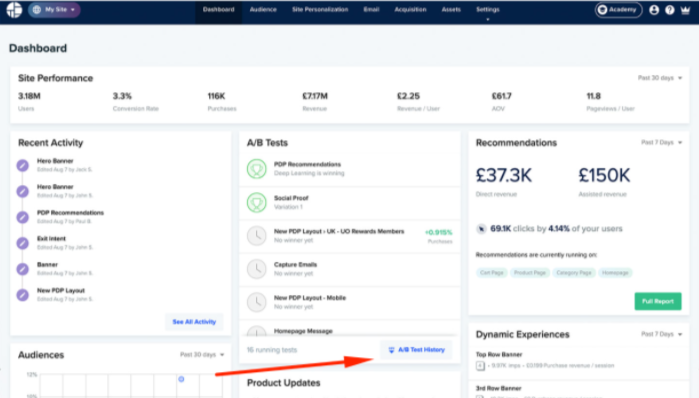Open the Dashboard tab
699x398 pixels.
point(218,10)
